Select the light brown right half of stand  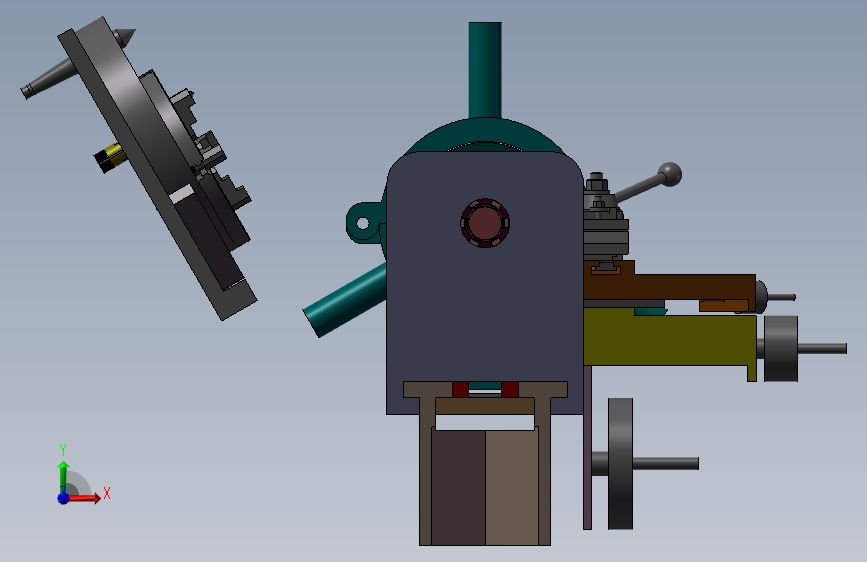click(x=512, y=488)
